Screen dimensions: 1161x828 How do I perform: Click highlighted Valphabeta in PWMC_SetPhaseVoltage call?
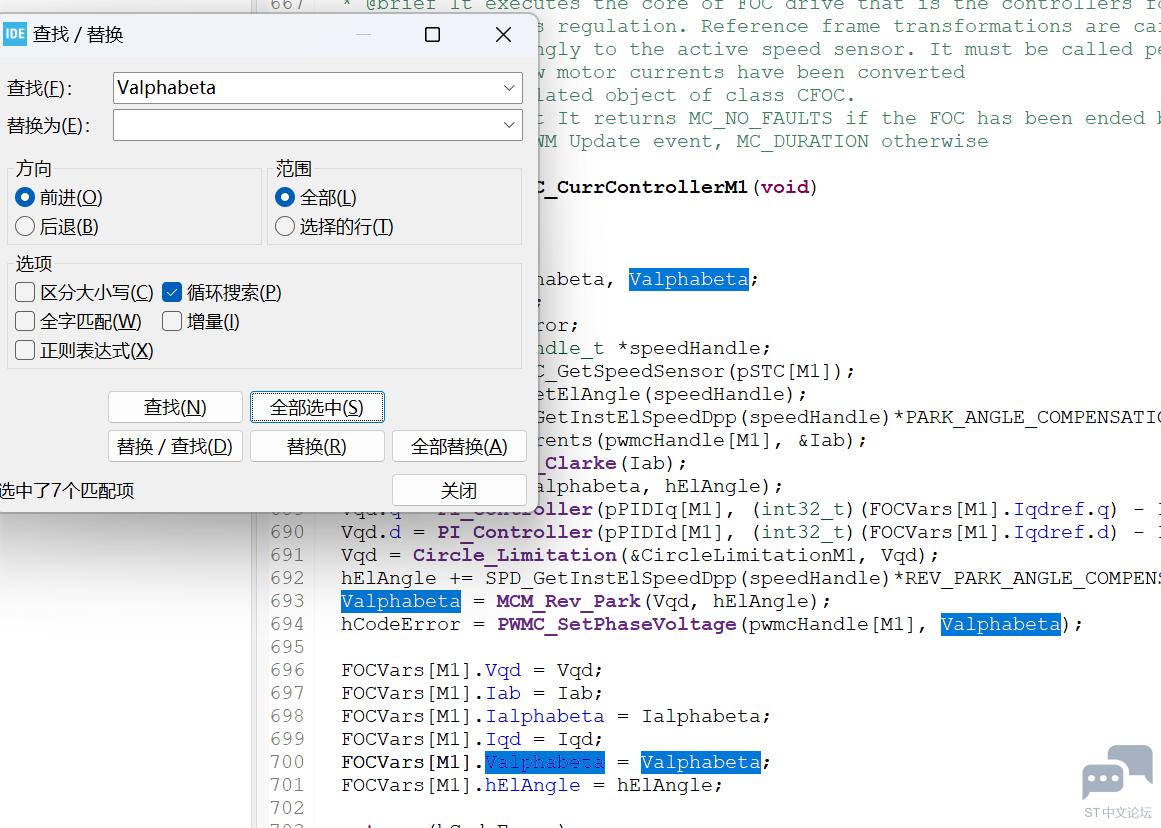click(1000, 624)
